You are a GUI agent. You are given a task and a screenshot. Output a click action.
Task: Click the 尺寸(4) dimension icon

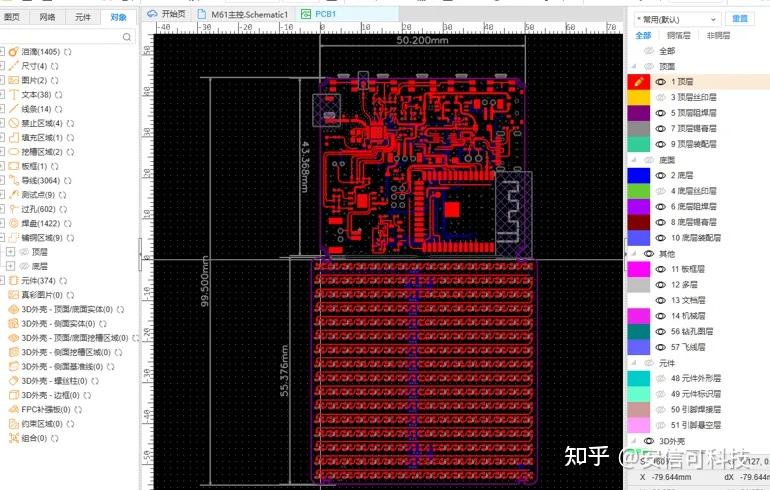[14, 66]
